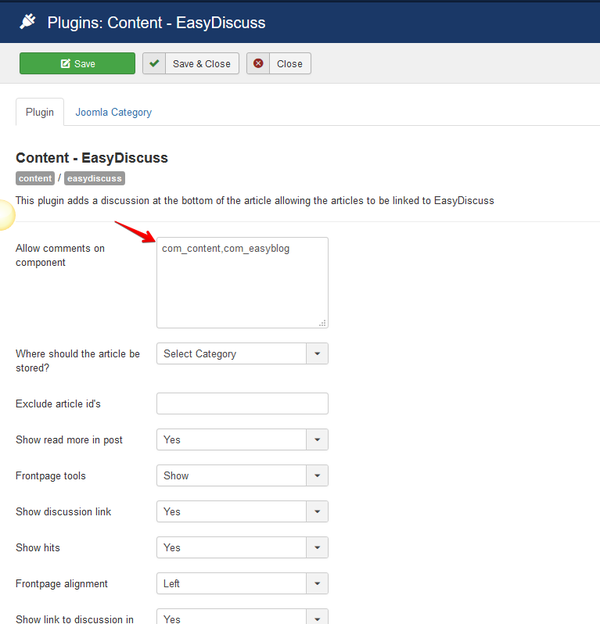Click the easydiscuss label badge

94,178
